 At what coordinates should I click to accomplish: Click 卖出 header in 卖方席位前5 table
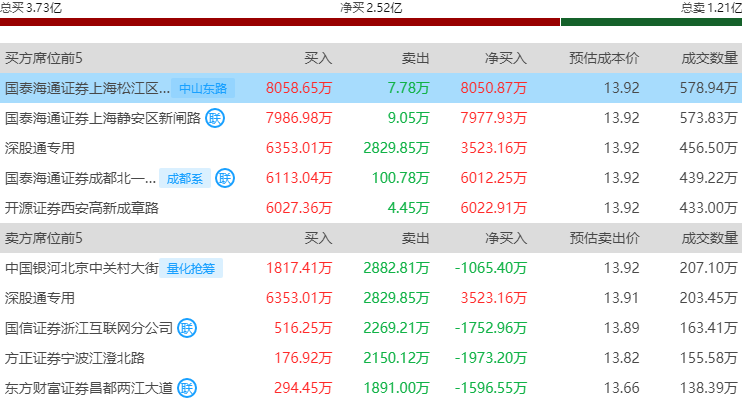[x=415, y=238]
